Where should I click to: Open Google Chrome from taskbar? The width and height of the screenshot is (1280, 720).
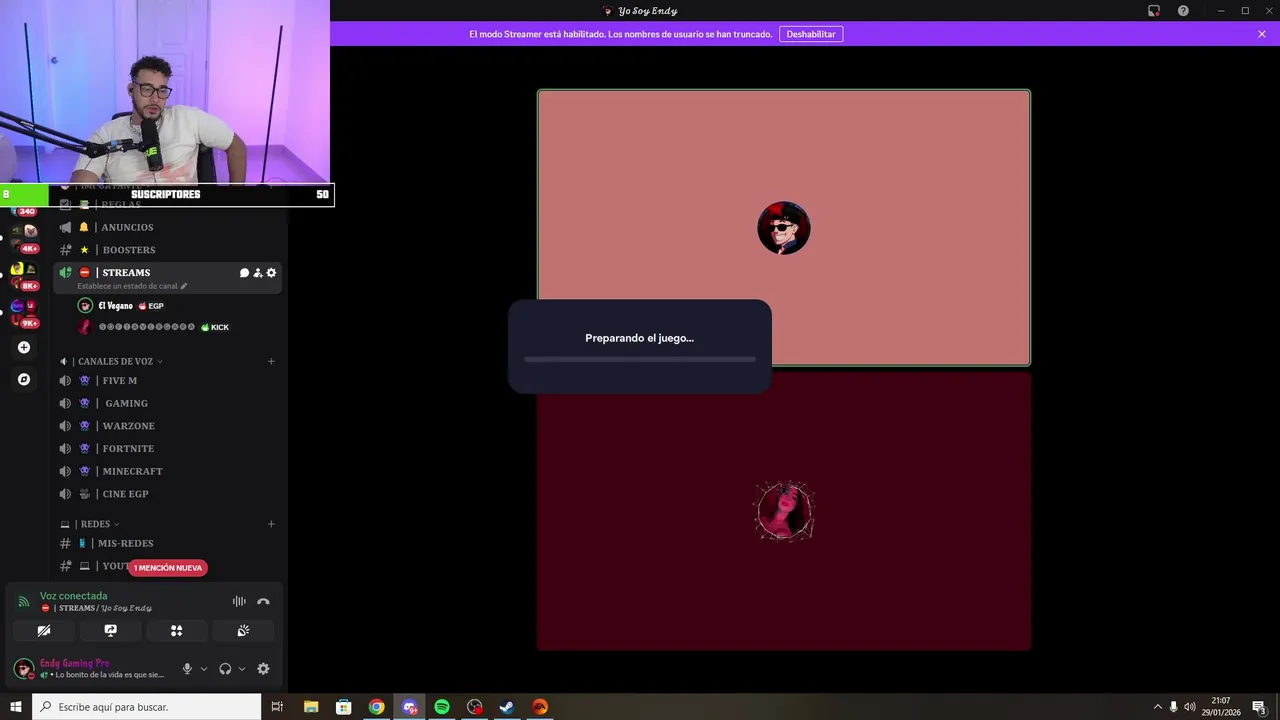point(376,707)
